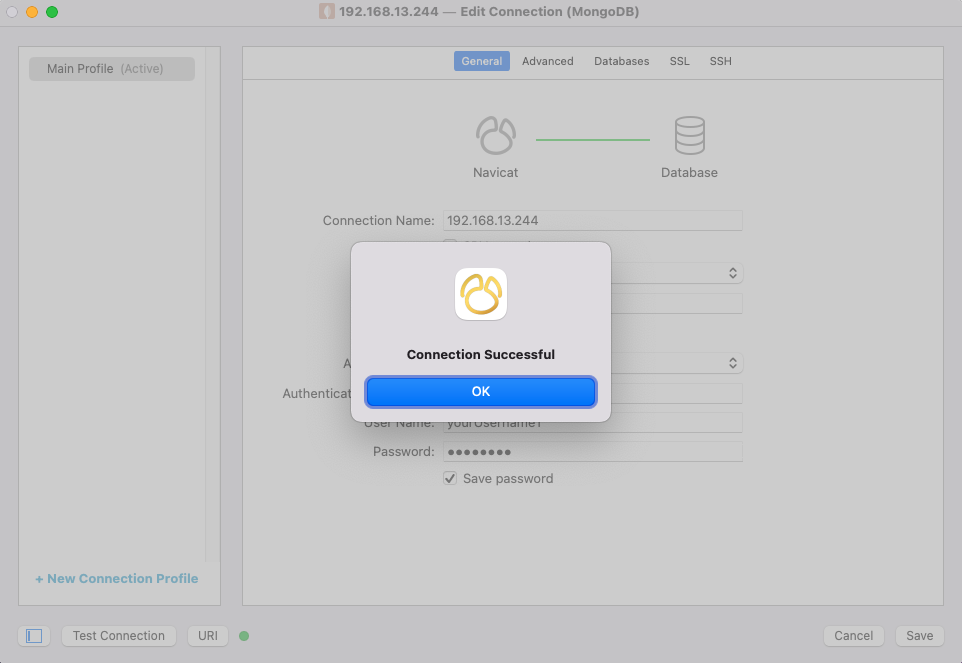Click the Connection Successful message text

tap(480, 354)
